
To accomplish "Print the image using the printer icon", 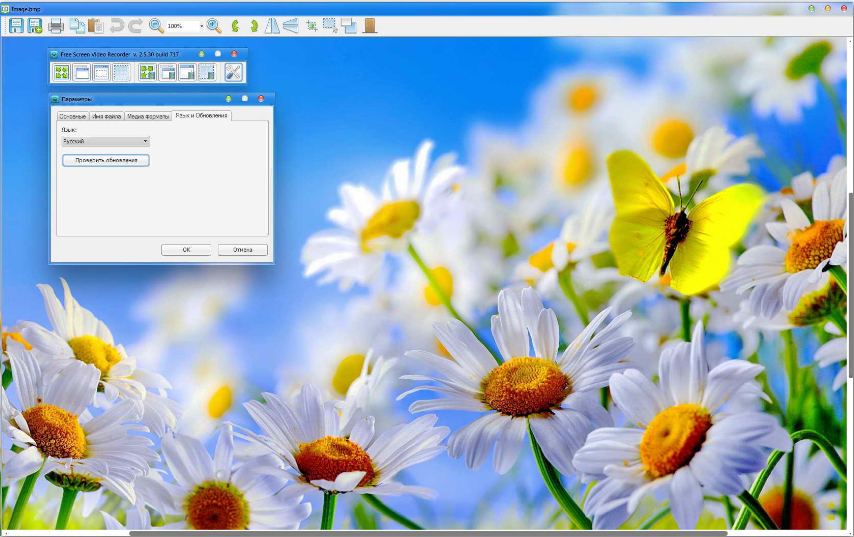I will 57,25.
